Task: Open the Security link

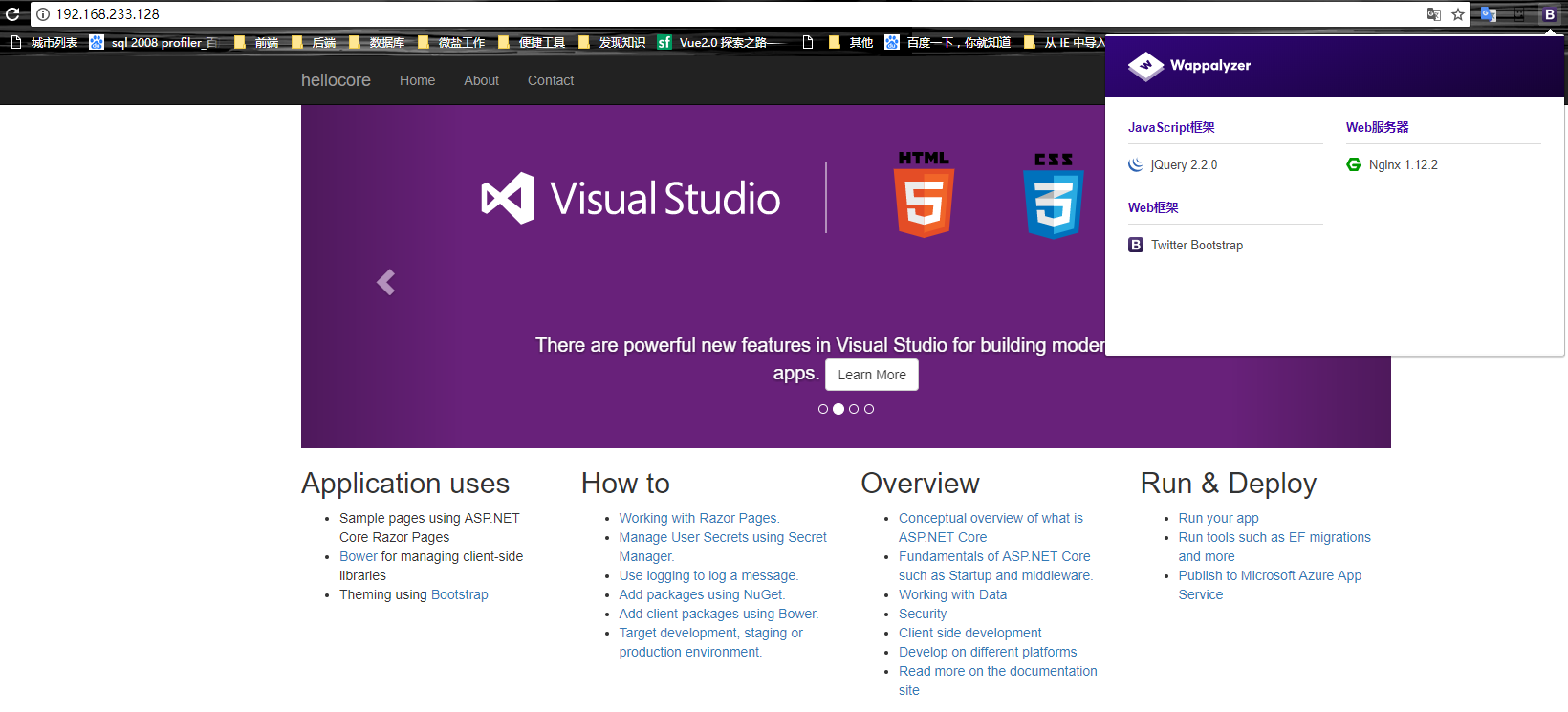Action: coord(923,614)
